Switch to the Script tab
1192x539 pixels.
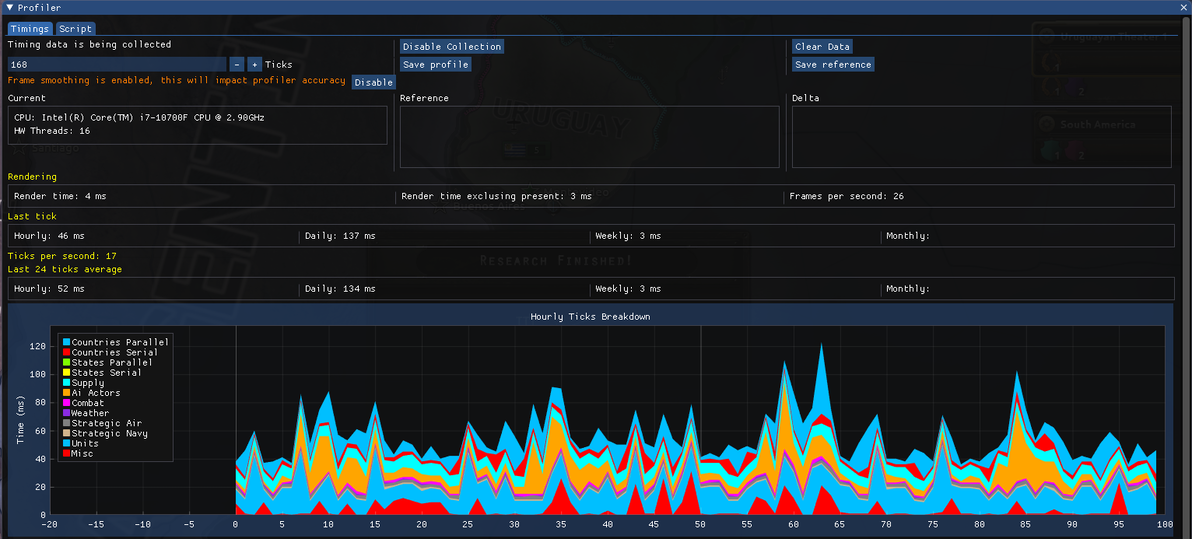coord(75,29)
